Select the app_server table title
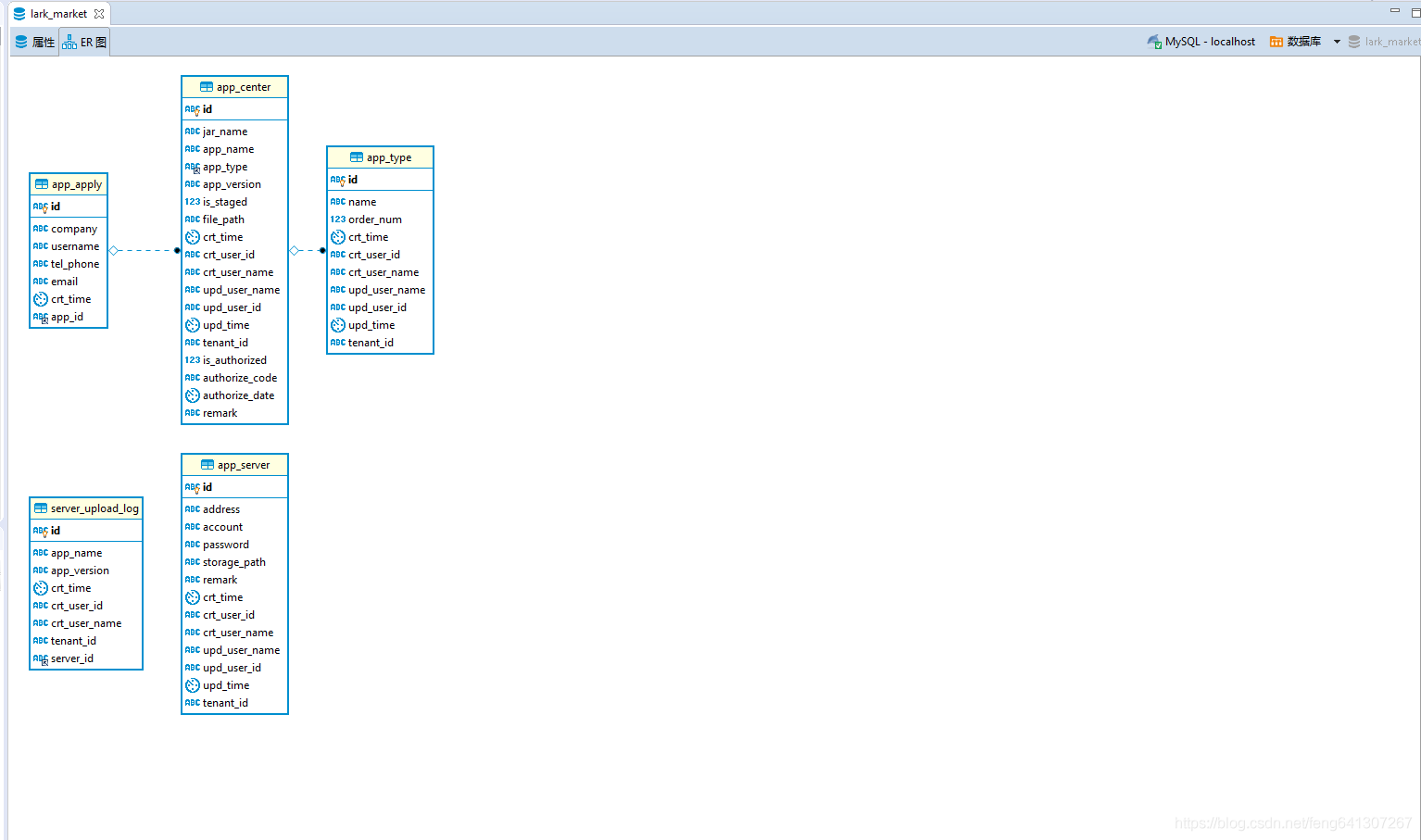1421x840 pixels. click(x=244, y=465)
